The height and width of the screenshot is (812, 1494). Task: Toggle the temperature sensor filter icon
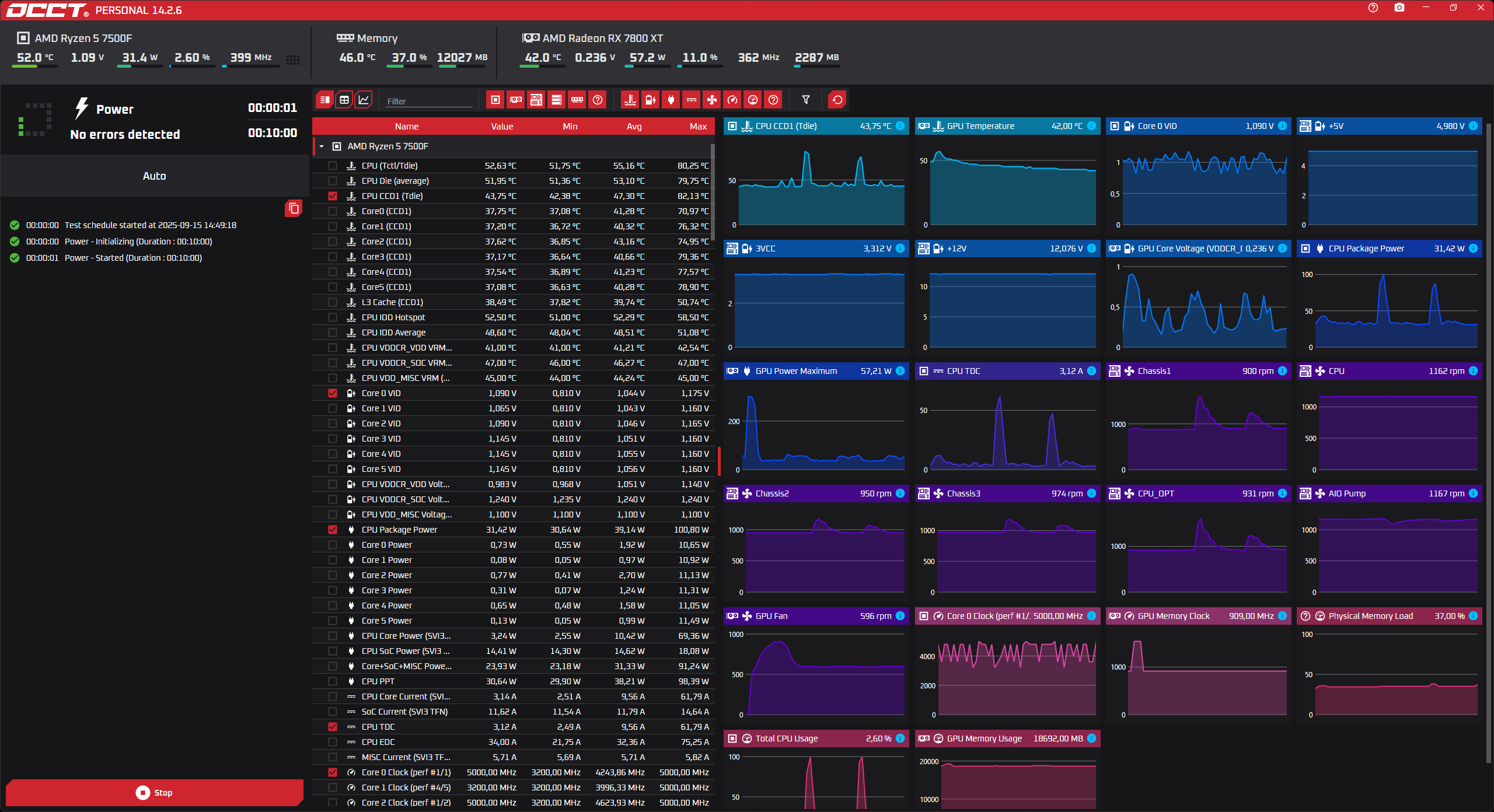(630, 100)
